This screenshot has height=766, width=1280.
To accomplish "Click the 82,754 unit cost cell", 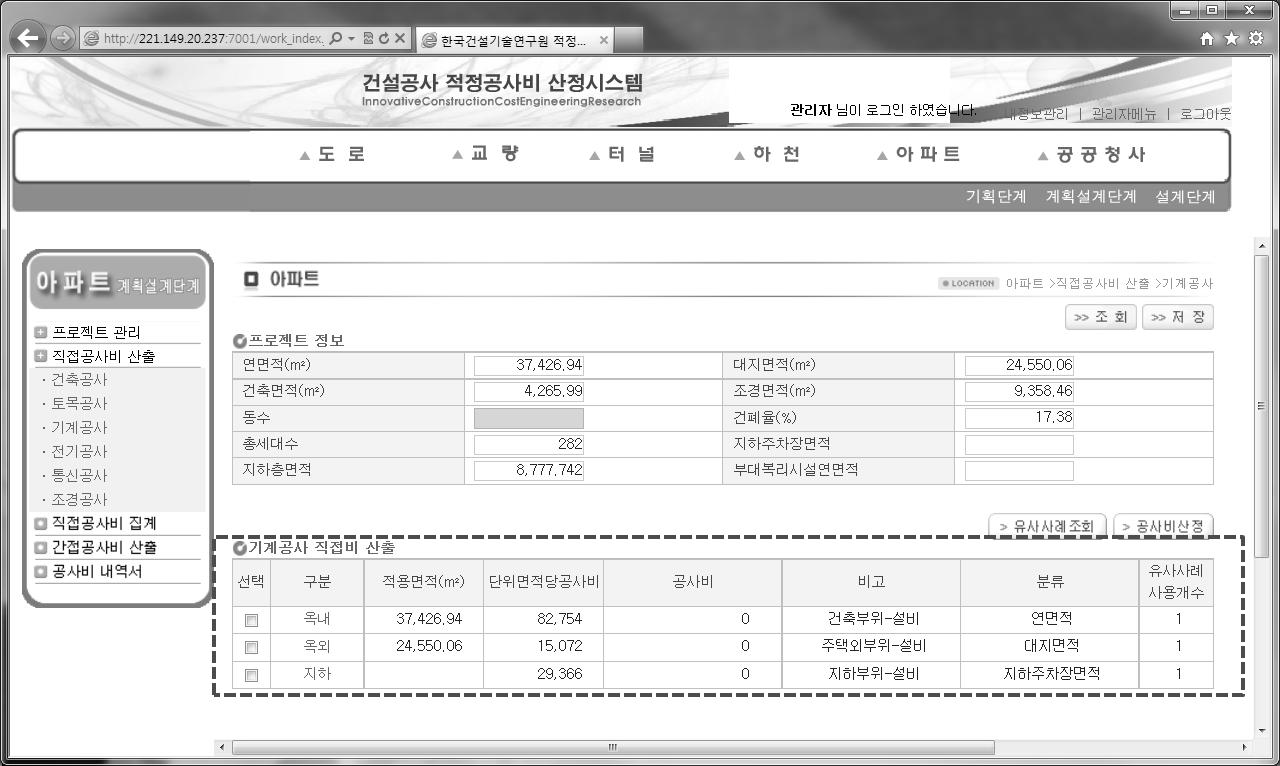I will [x=543, y=619].
